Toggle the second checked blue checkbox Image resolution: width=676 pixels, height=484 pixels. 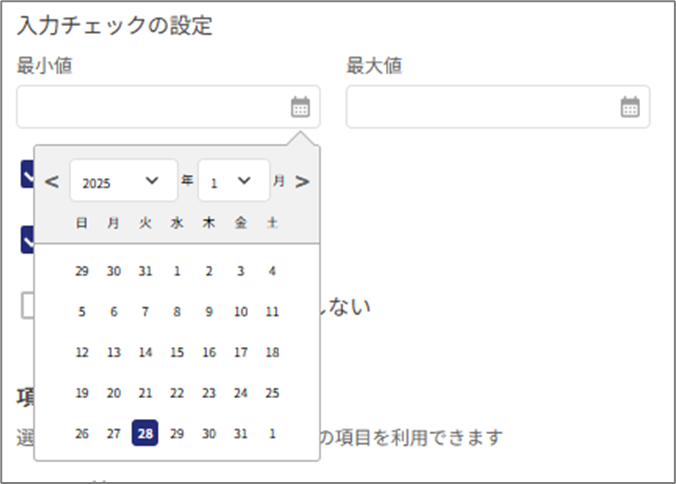point(27,240)
